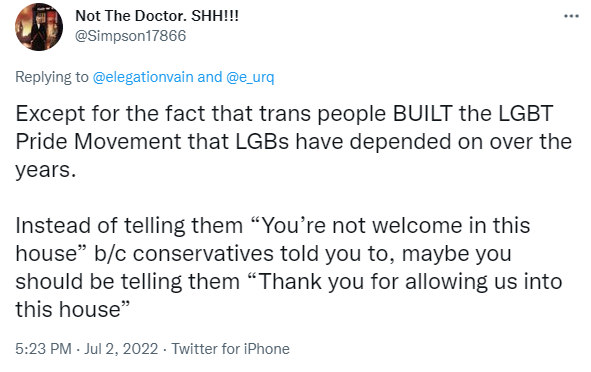Click the word "years." ending the first paragraph

(x=46, y=171)
